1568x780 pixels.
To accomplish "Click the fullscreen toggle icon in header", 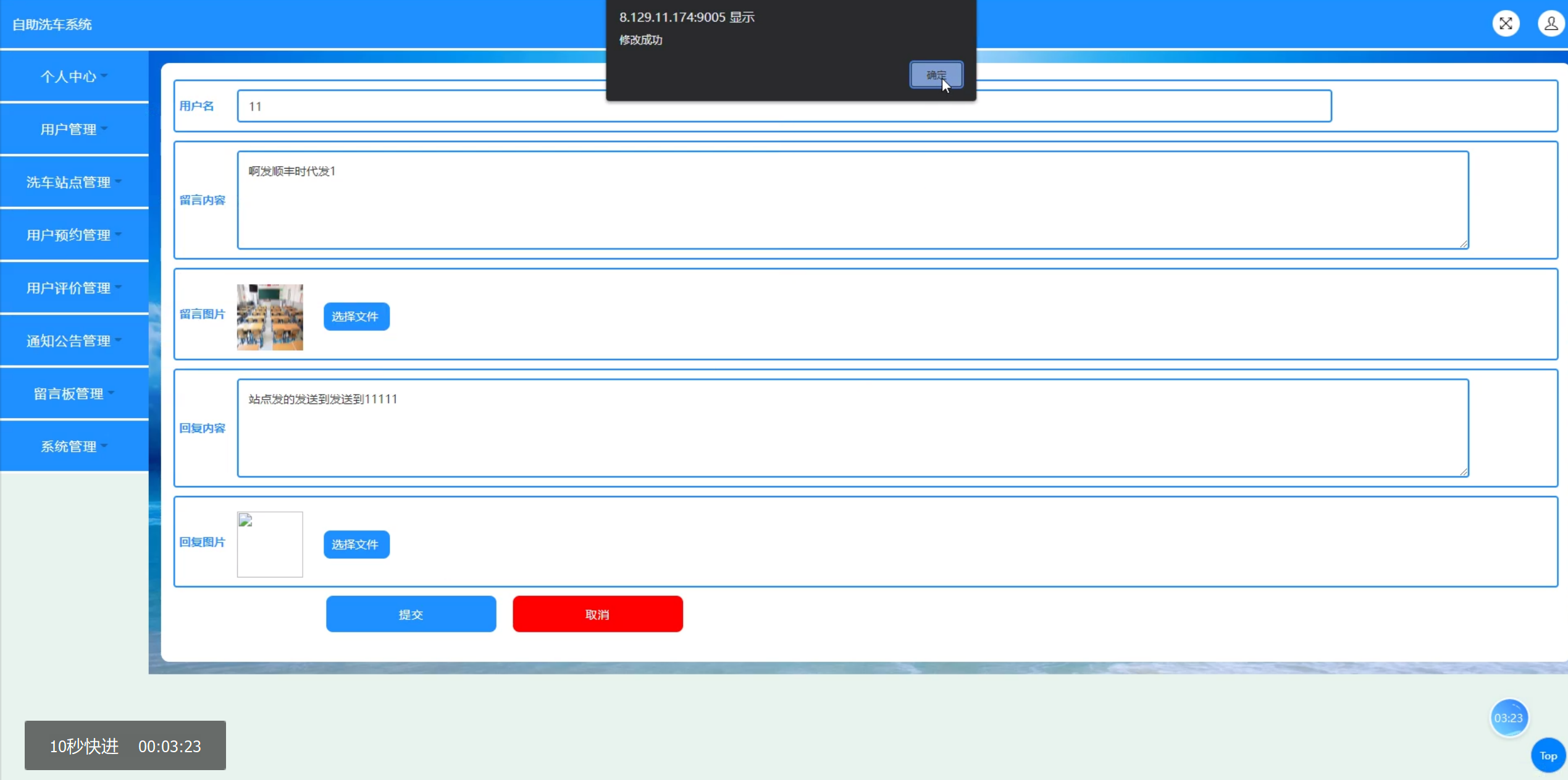I will [1506, 24].
